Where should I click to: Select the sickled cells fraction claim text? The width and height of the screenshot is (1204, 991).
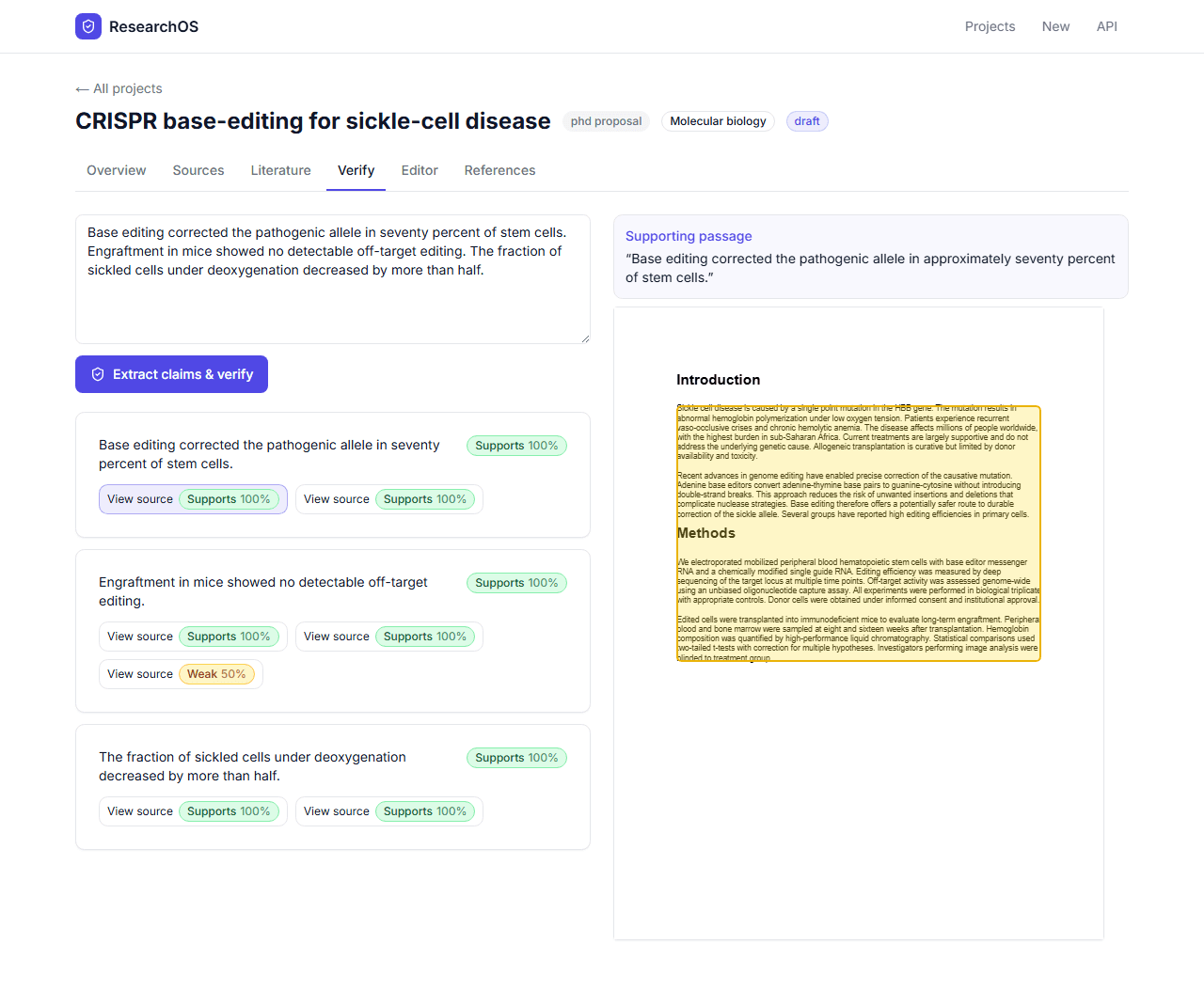click(x=252, y=766)
